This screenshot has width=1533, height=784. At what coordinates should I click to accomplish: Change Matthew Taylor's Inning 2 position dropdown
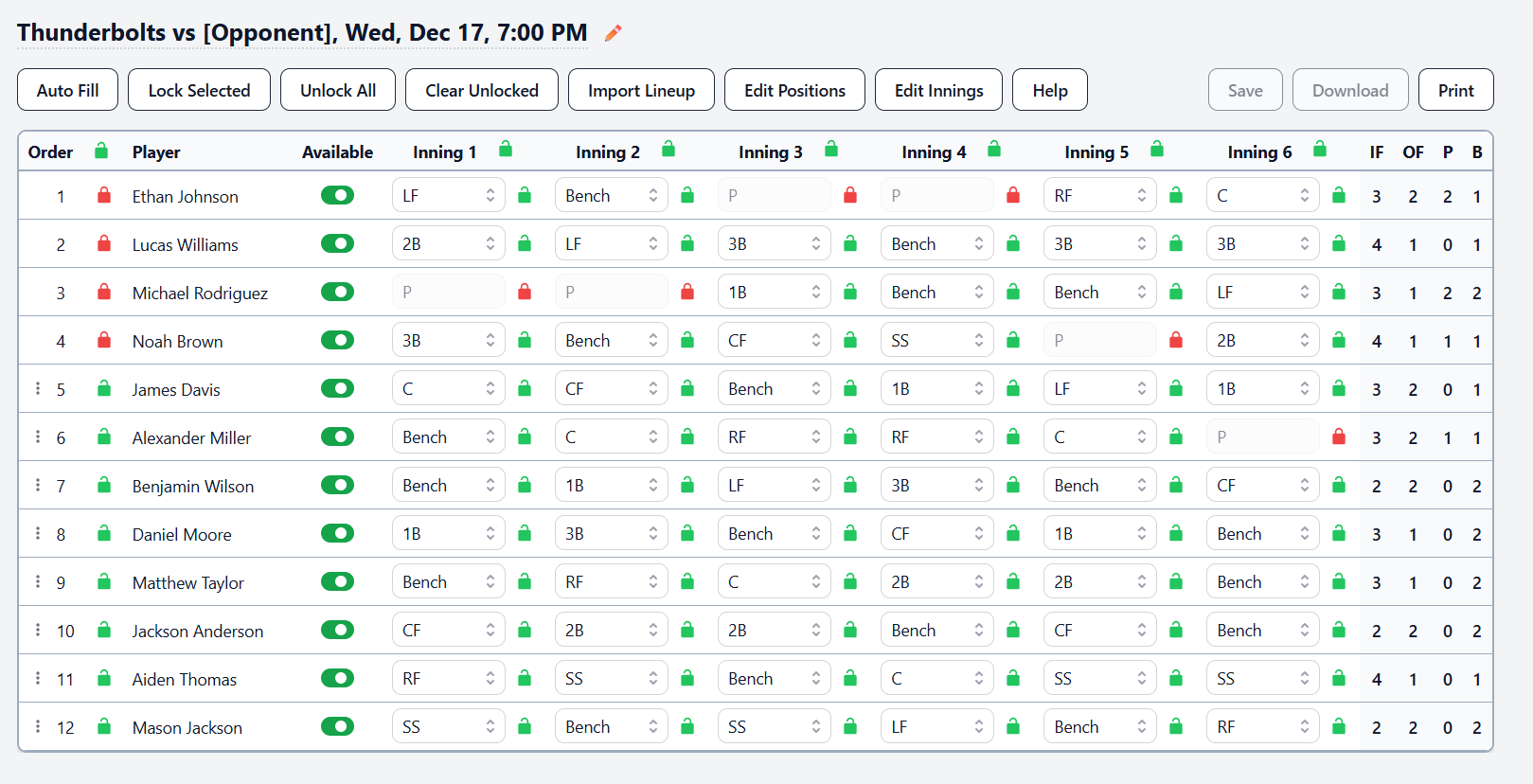point(611,580)
